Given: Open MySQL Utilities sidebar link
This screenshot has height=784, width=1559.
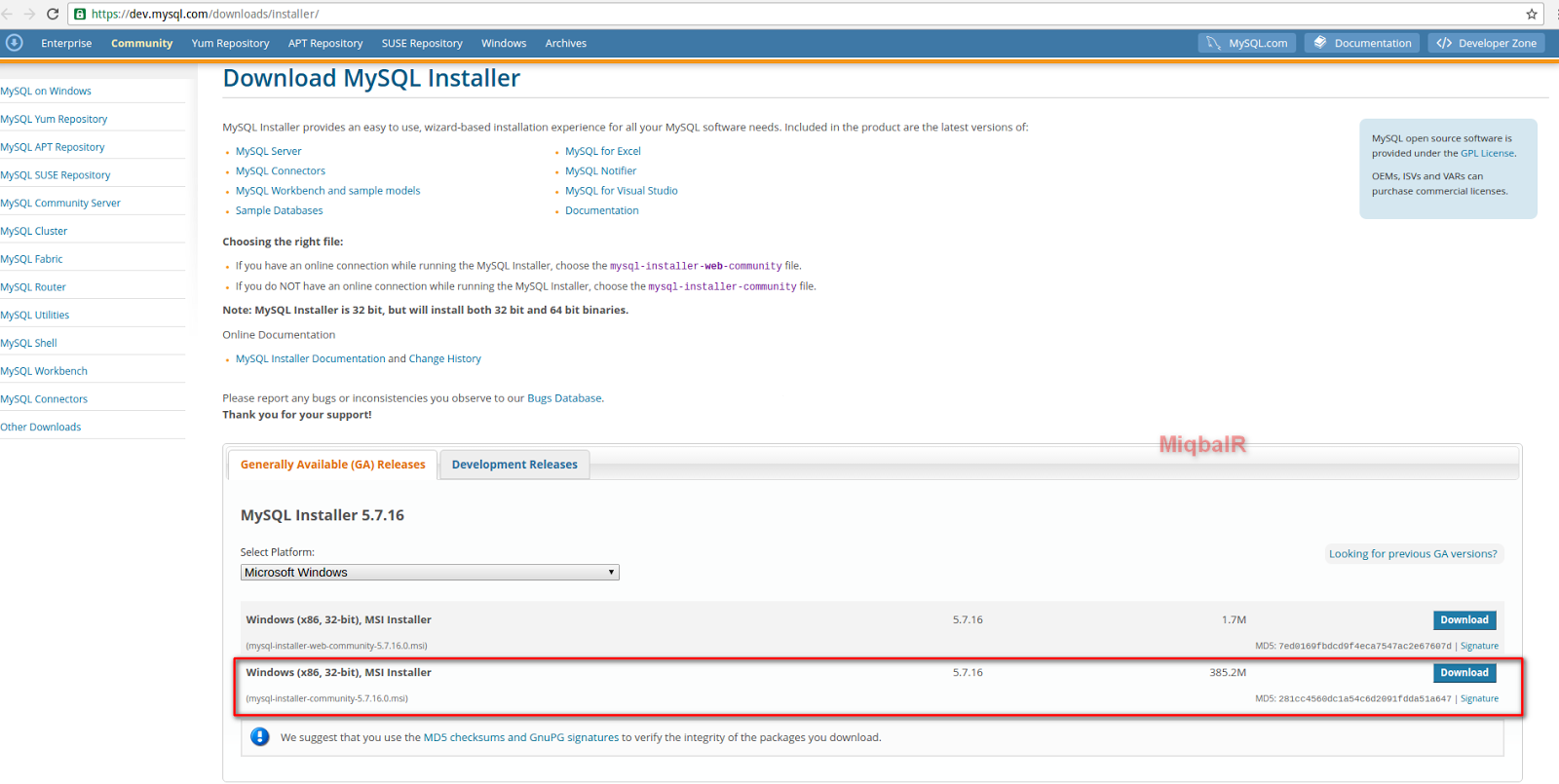Looking at the screenshot, I should 35,315.
